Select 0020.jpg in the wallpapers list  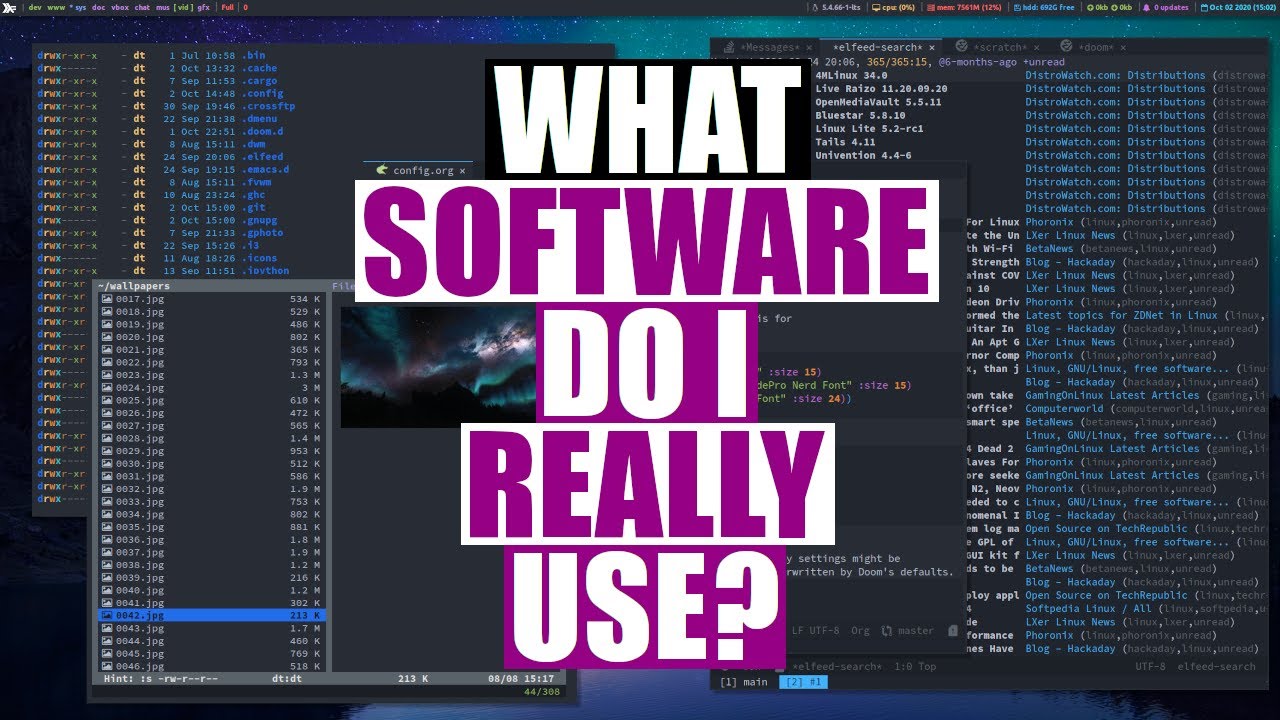[212, 337]
